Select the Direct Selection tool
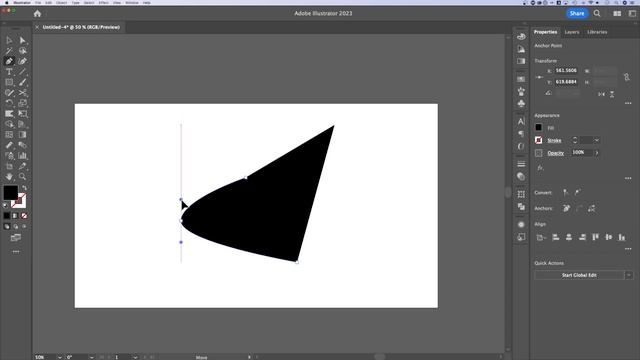This screenshot has width=640, height=360. click(22, 40)
